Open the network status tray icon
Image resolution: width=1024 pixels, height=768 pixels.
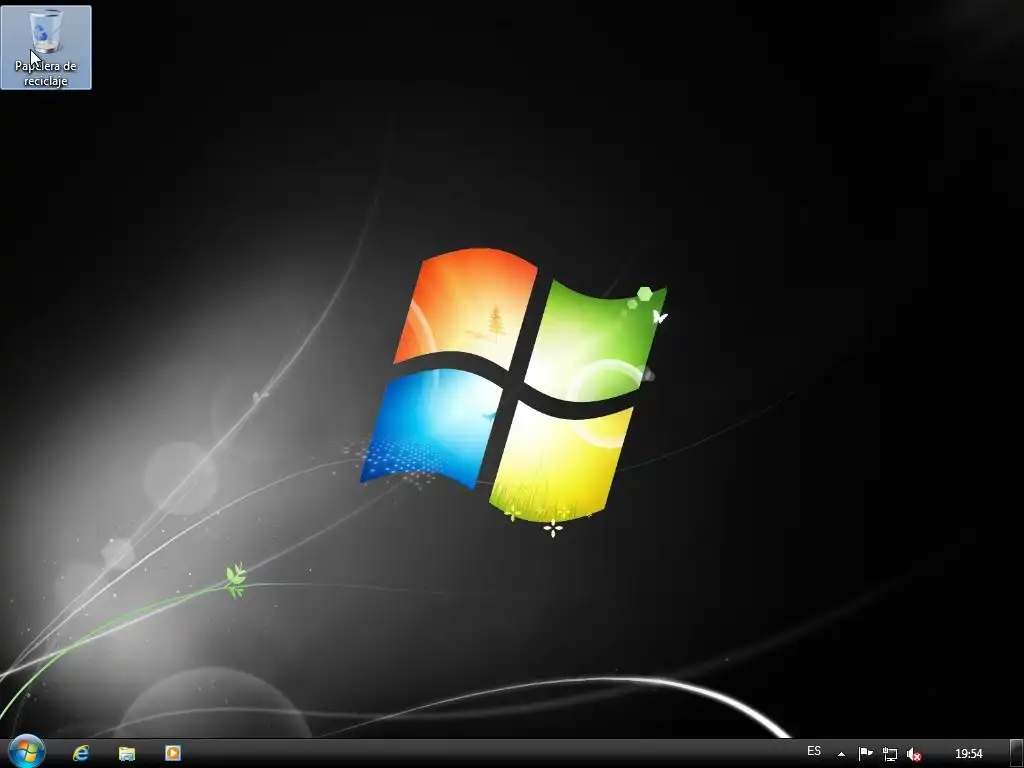[x=889, y=754]
